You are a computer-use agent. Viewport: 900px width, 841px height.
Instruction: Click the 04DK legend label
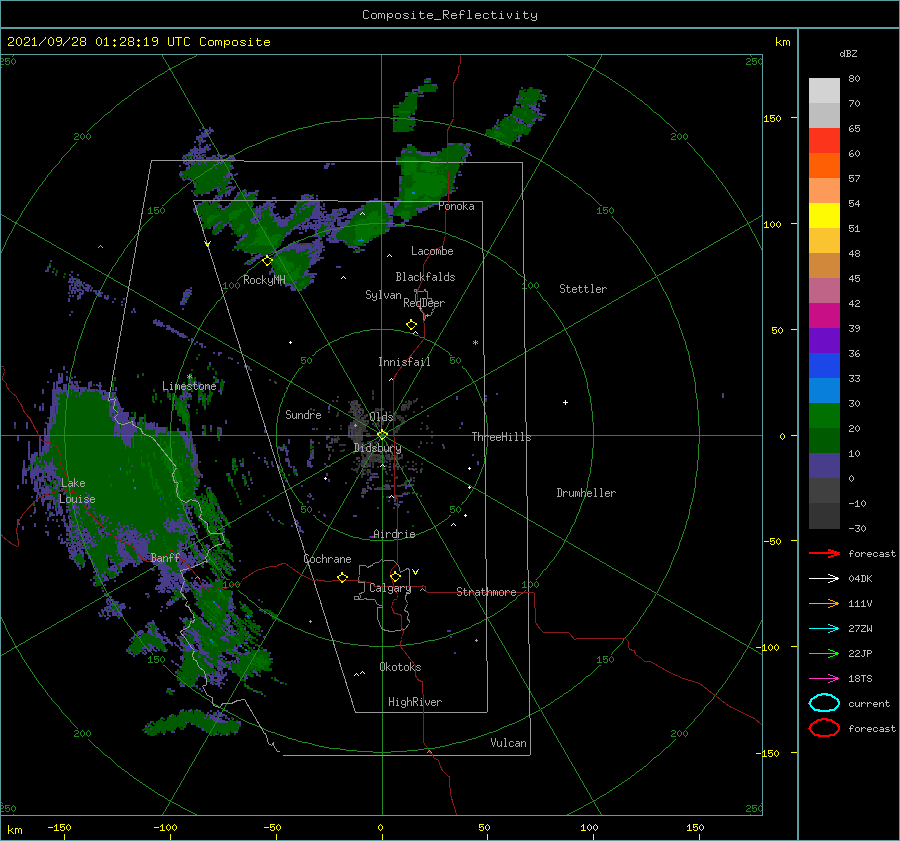[x=860, y=578]
